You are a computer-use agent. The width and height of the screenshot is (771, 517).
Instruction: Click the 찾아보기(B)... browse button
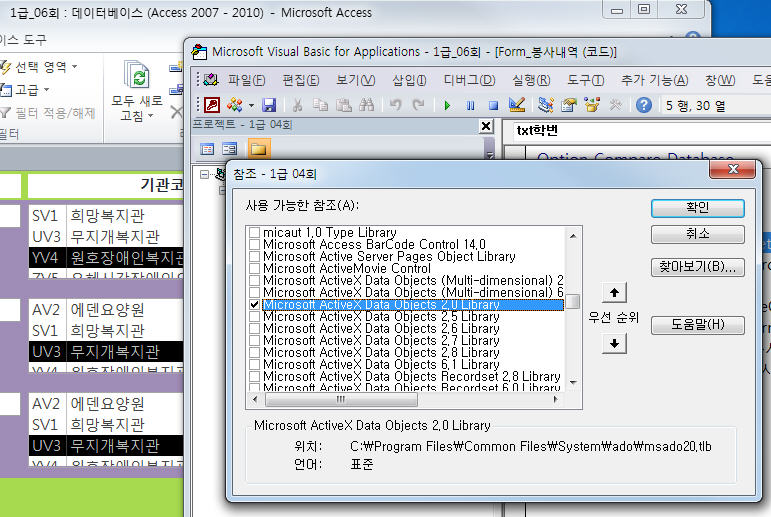[697, 267]
